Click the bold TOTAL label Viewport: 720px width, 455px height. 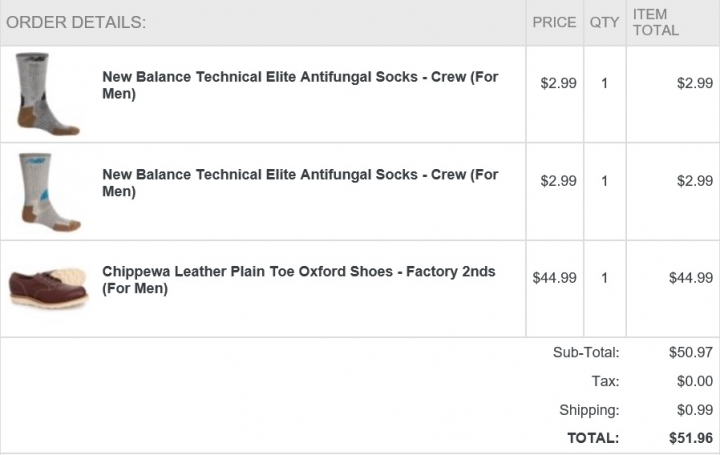tap(593, 438)
